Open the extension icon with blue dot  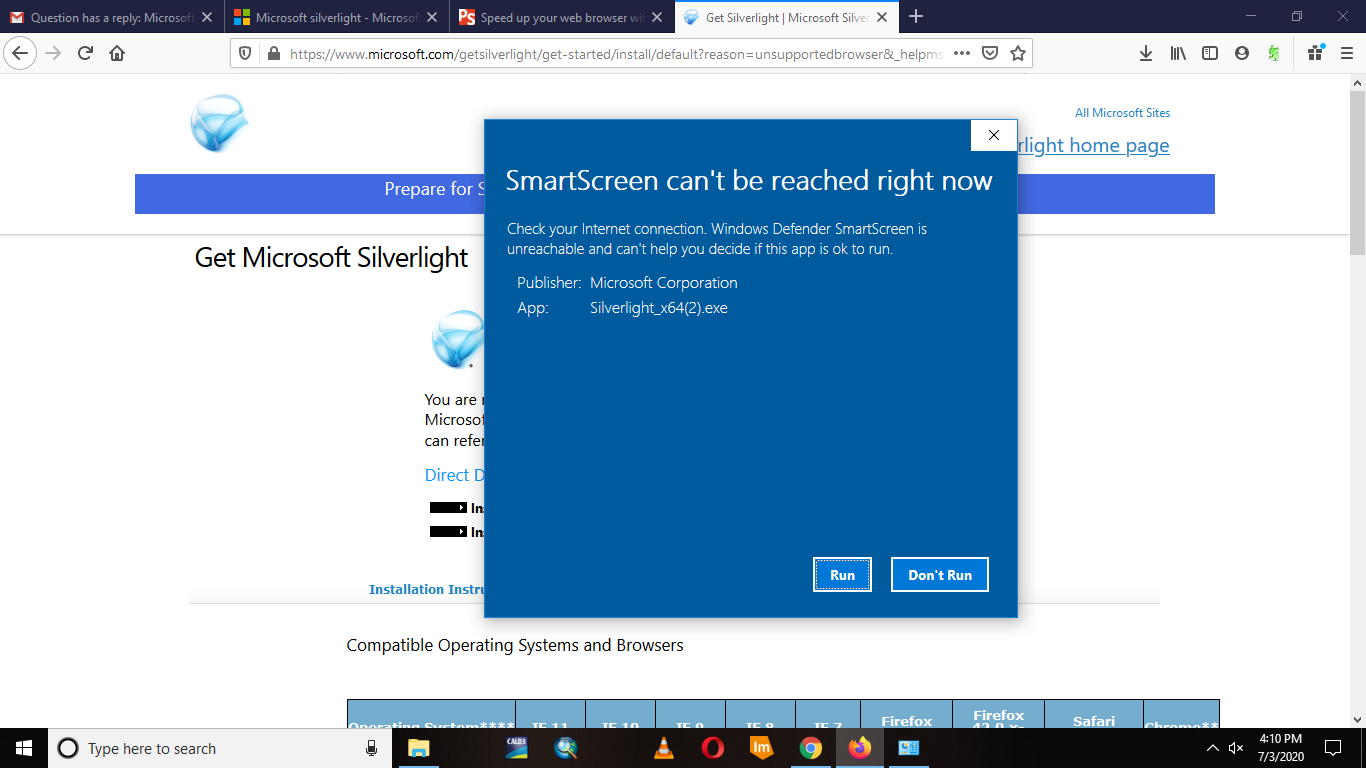tap(1315, 54)
